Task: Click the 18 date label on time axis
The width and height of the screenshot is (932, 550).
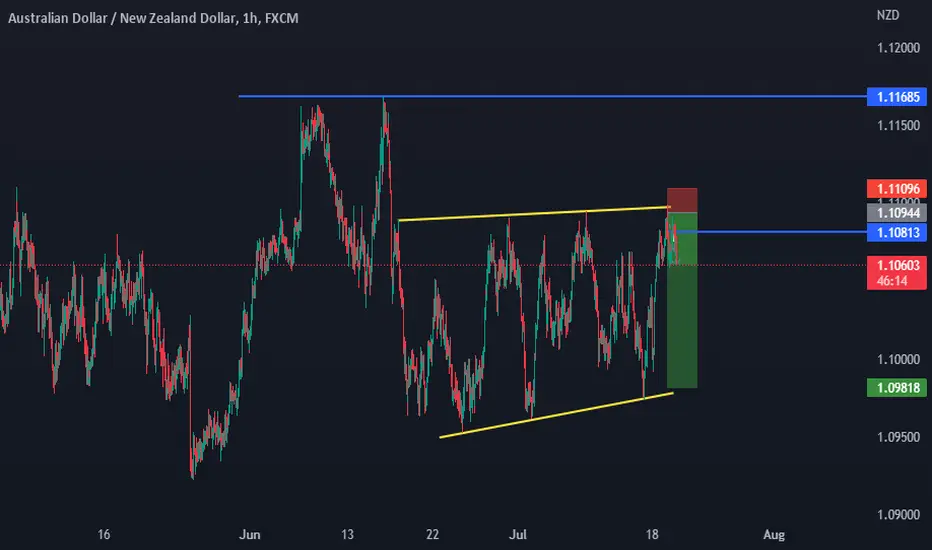Action: tap(652, 535)
